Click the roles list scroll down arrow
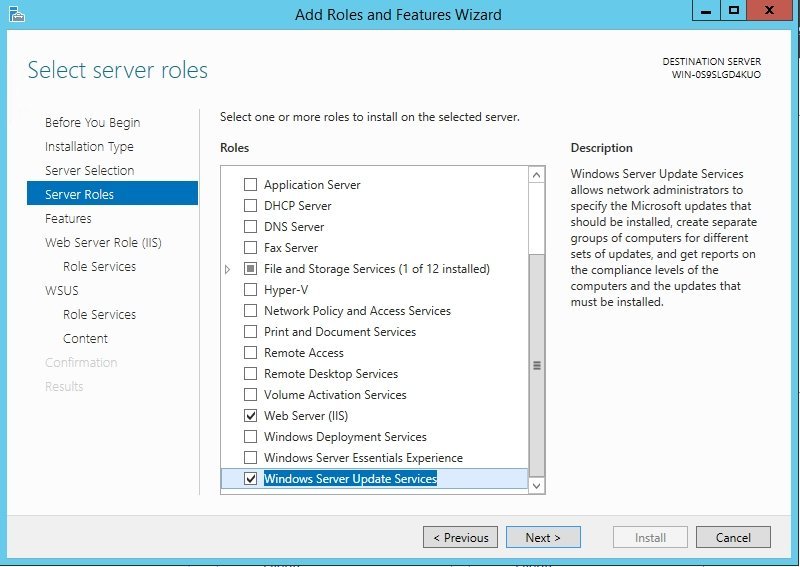The width and height of the screenshot is (800, 567). click(x=536, y=485)
